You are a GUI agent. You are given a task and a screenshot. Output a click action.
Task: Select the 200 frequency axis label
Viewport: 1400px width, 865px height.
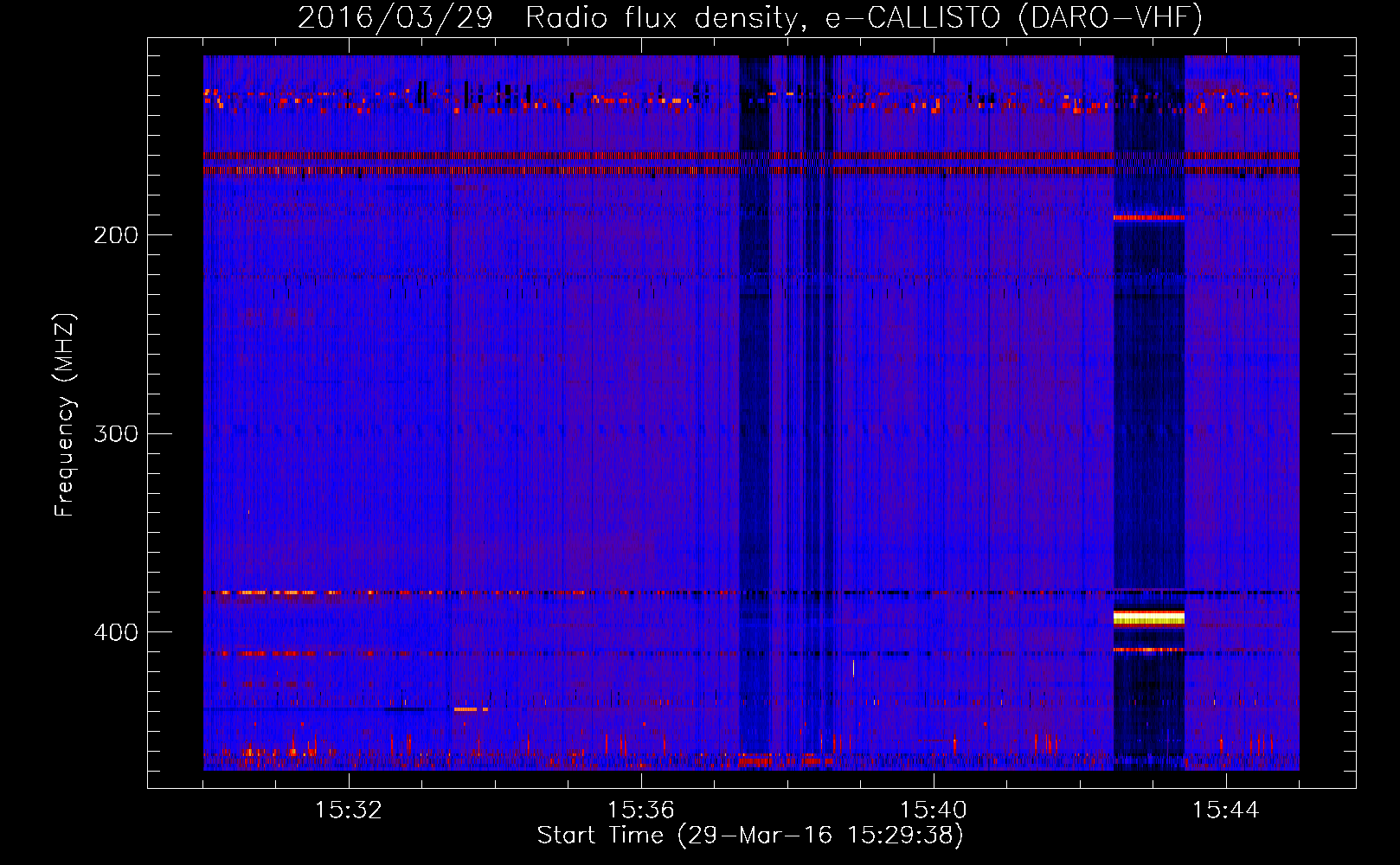click(116, 235)
